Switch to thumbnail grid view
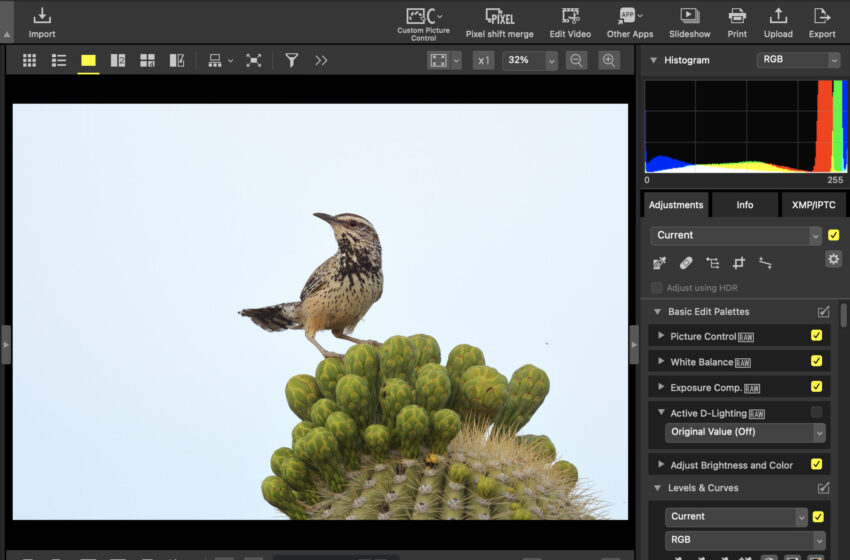The width and height of the screenshot is (850, 560). click(30, 60)
